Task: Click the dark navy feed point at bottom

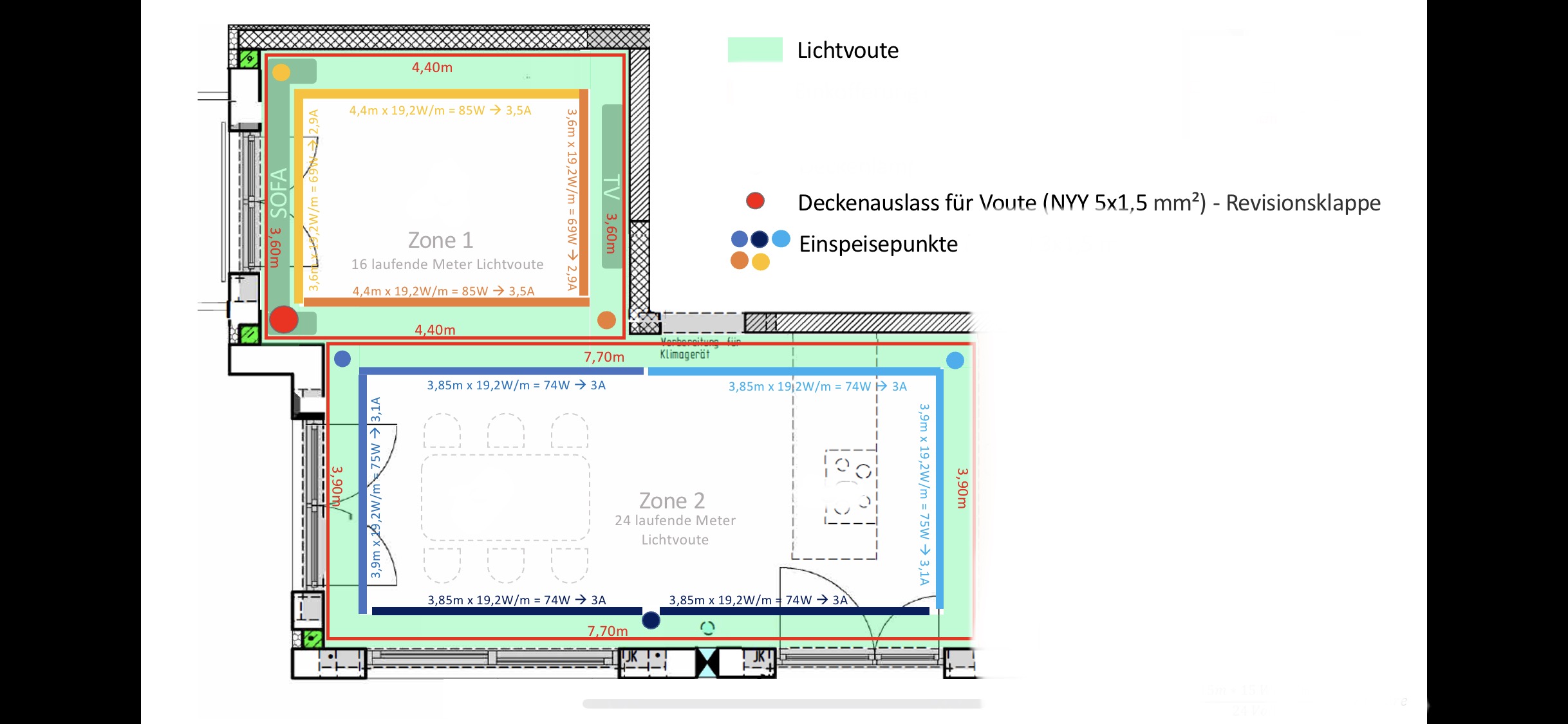Action: pyautogui.click(x=651, y=620)
